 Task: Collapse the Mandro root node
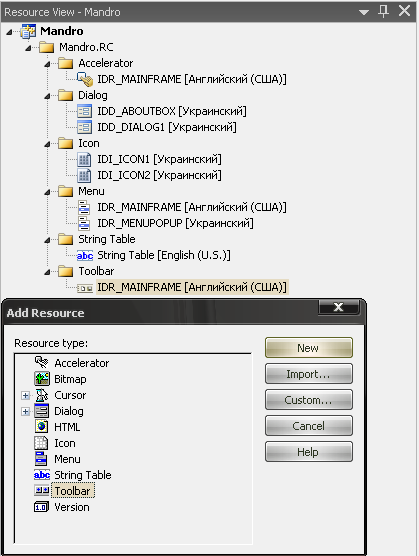[x=9, y=32]
